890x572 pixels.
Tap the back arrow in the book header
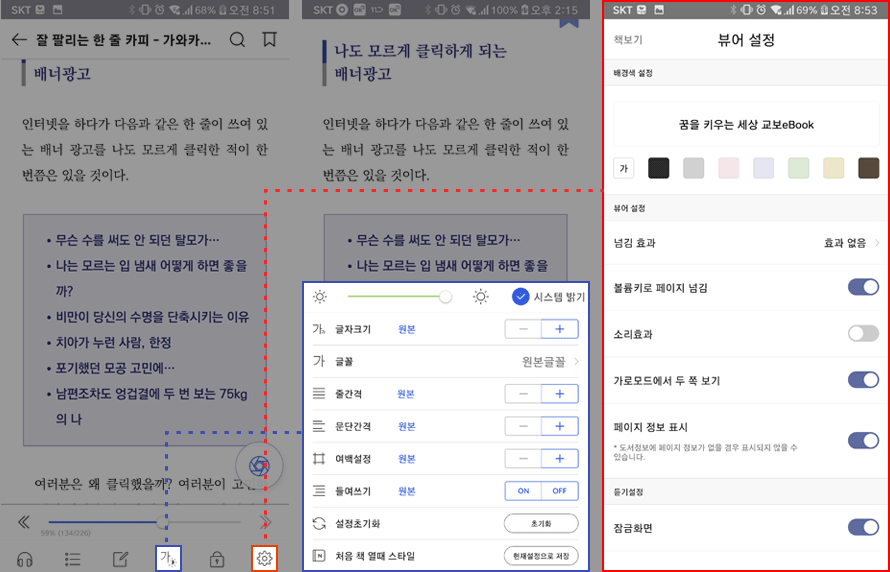(x=19, y=40)
